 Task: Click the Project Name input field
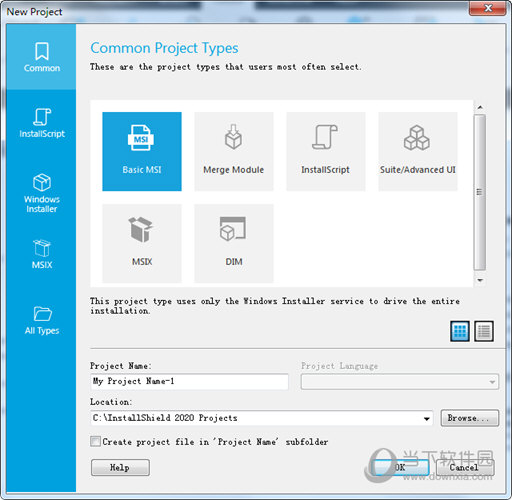point(189,382)
